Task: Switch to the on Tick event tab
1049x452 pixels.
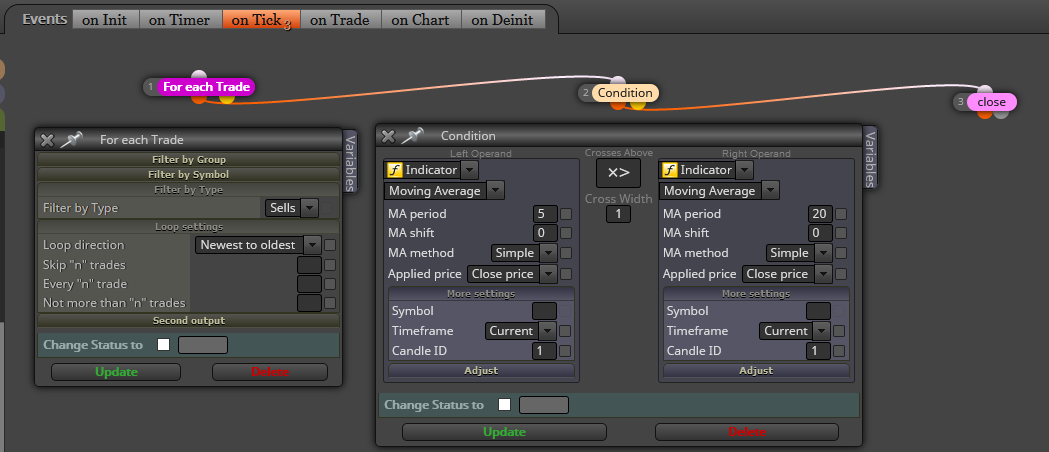Action: click(261, 20)
